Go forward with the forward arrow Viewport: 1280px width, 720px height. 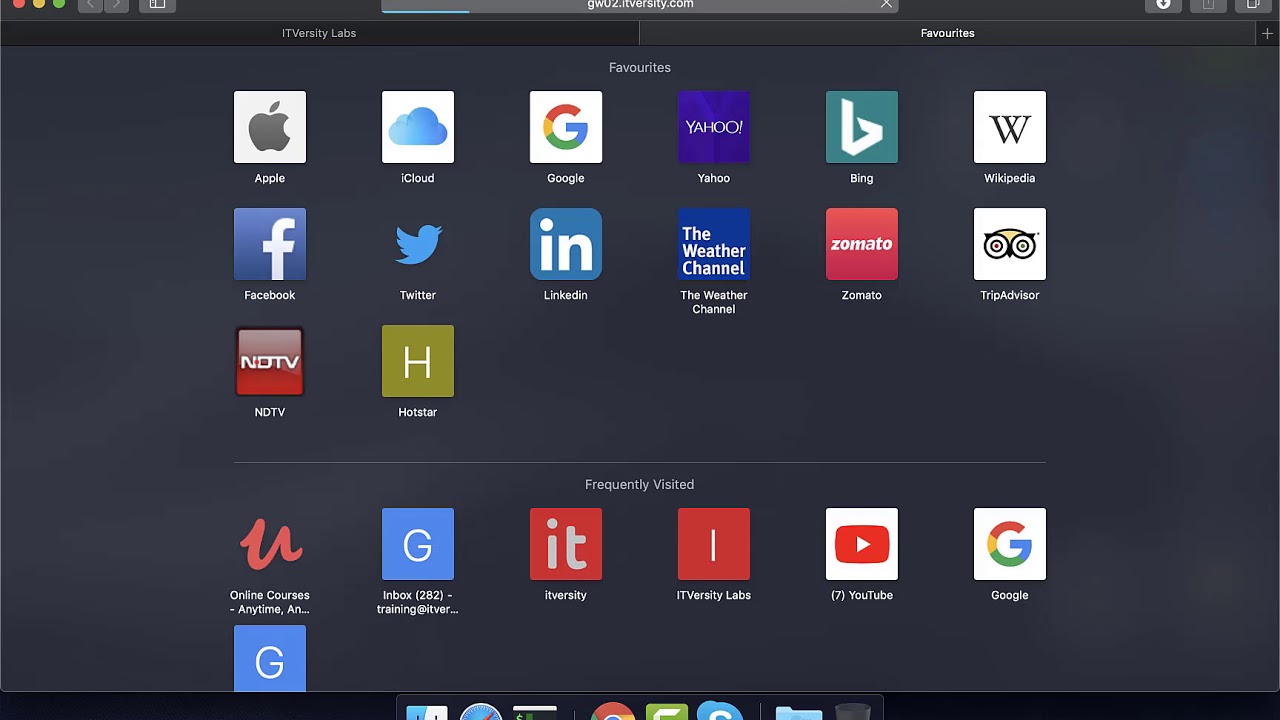[x=116, y=5]
